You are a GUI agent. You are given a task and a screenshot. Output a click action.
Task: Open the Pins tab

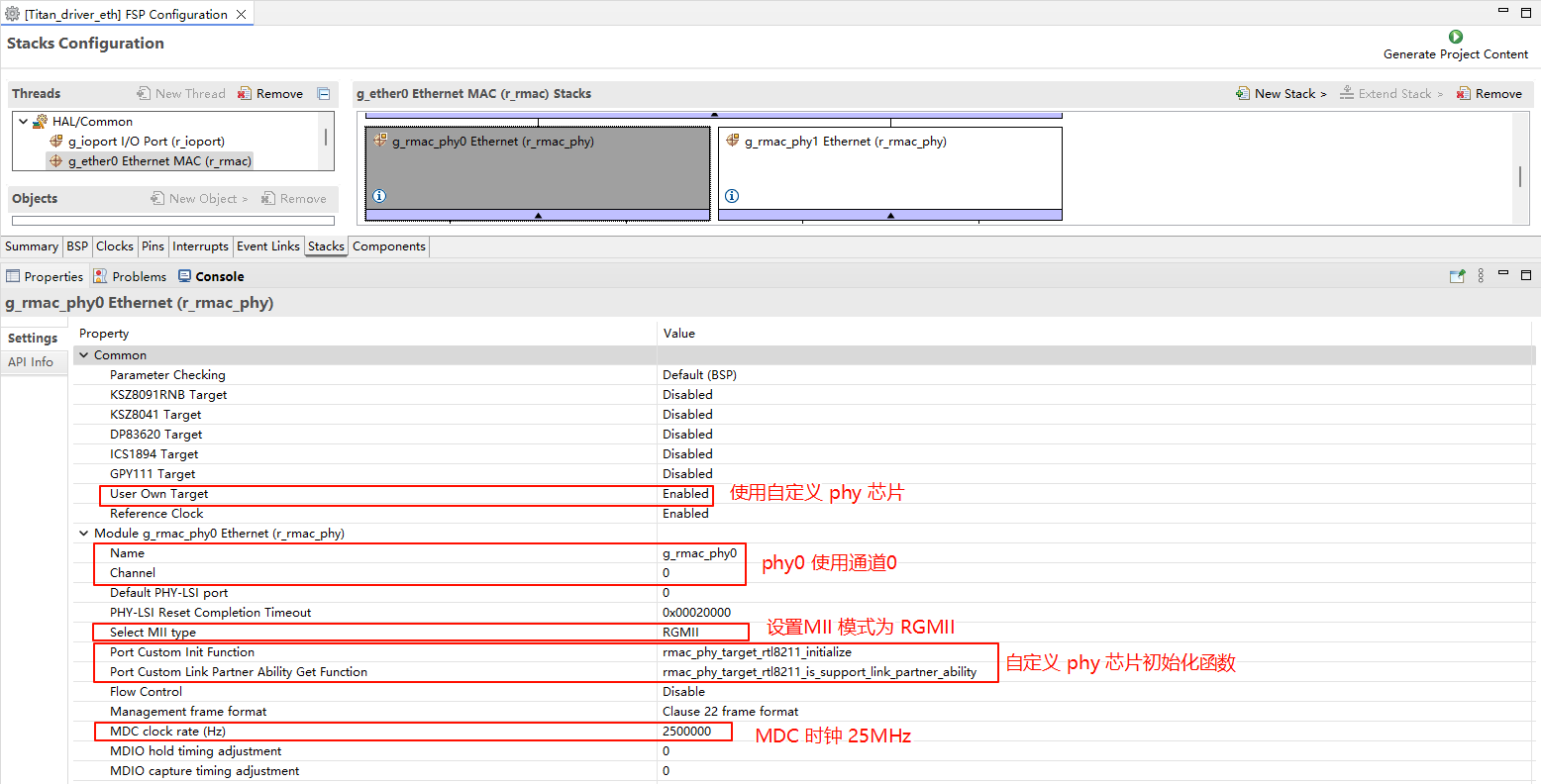coord(153,246)
